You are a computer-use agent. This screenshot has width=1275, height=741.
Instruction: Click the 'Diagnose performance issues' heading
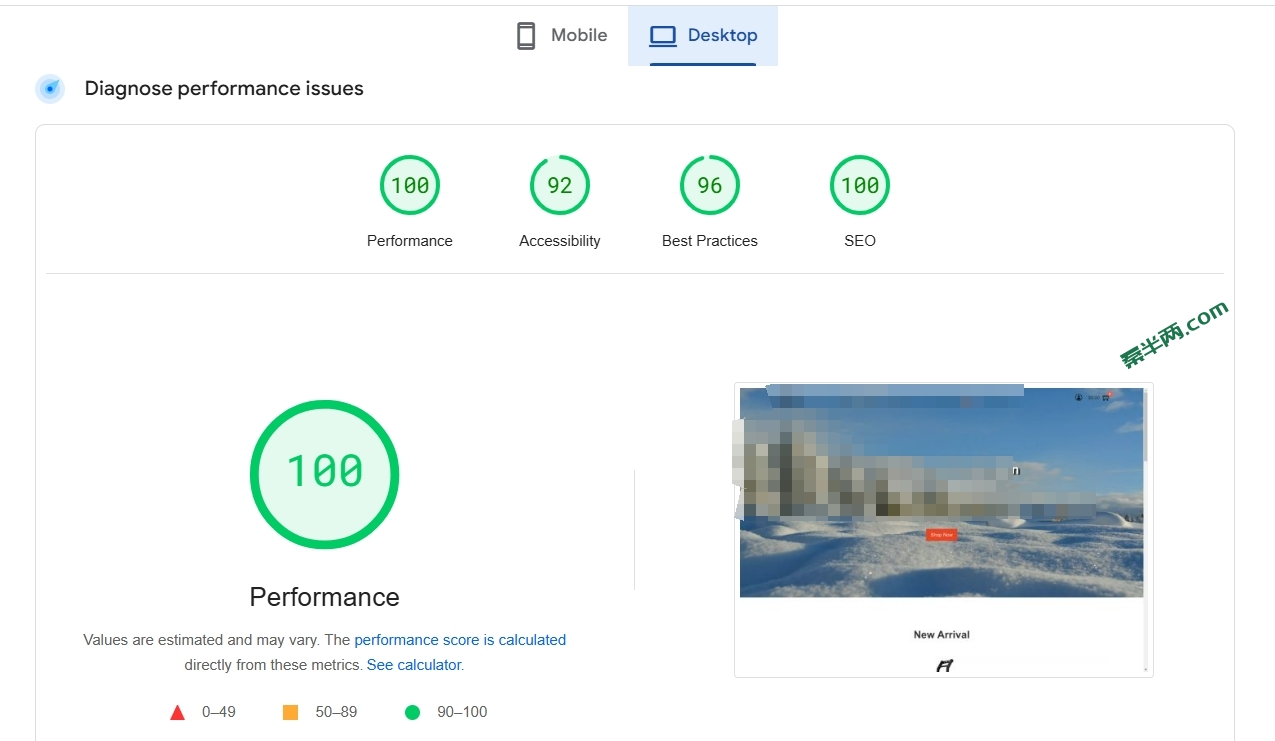(224, 89)
